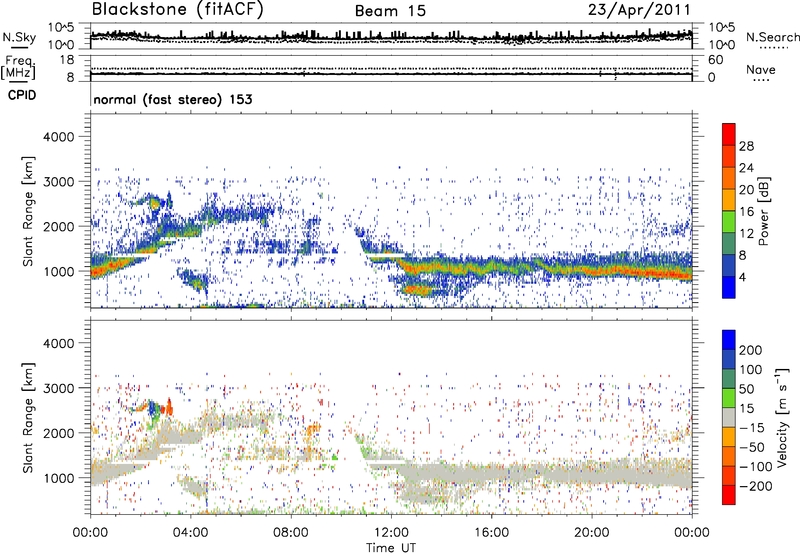The width and height of the screenshot is (800, 554).
Task: Click the "N.Sky" legend label
Action: pyautogui.click(x=19, y=37)
